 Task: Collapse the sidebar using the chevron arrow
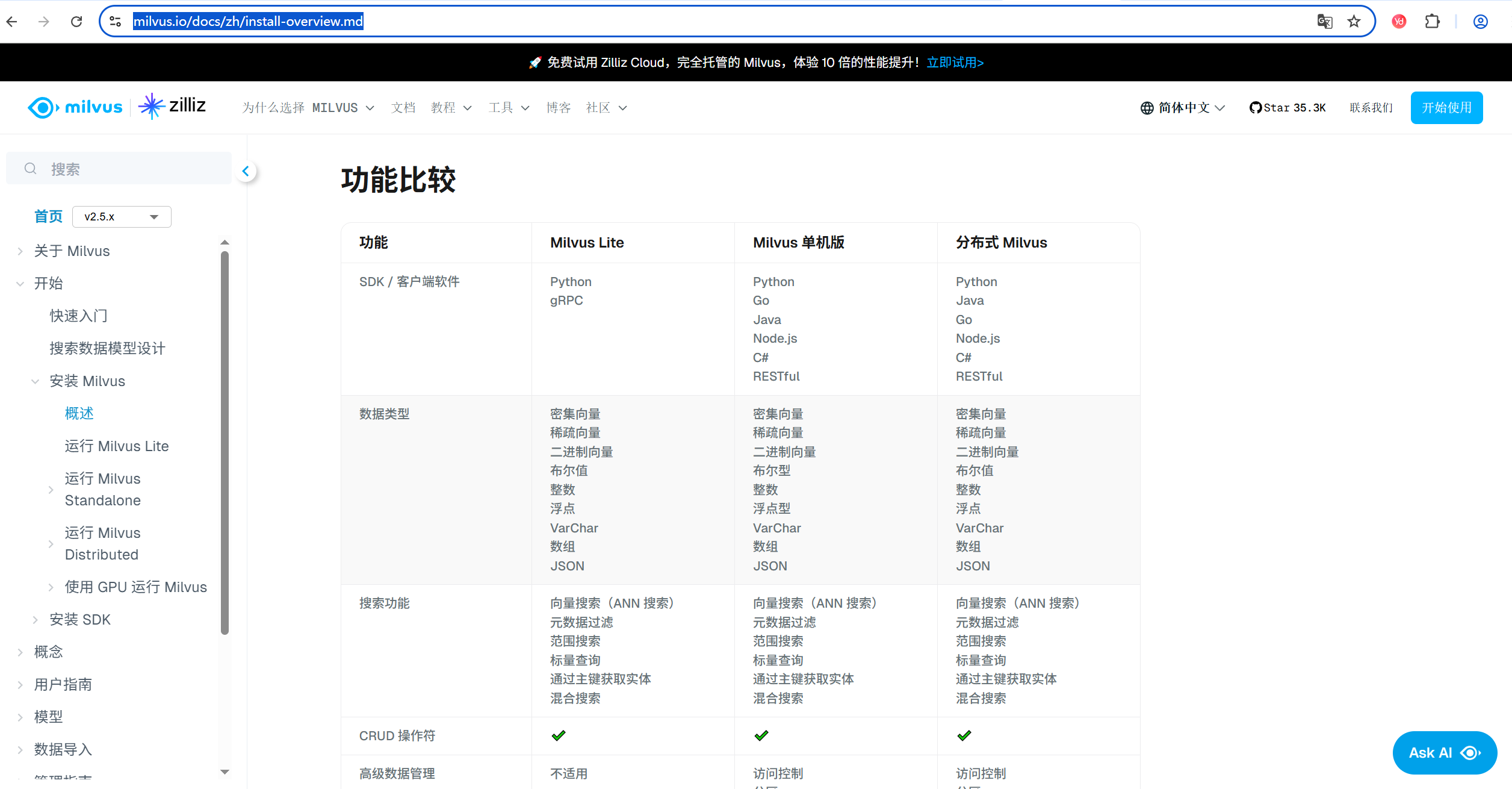point(246,170)
